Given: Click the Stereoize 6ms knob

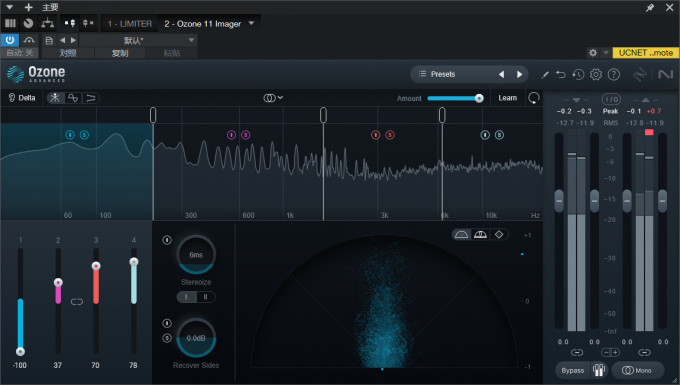Looking at the screenshot, I should [196, 255].
